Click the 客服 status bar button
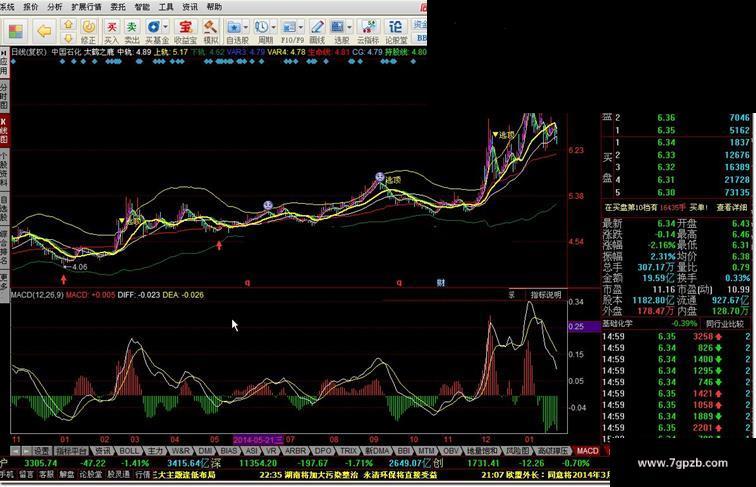The image size is (756, 487). coord(46,474)
